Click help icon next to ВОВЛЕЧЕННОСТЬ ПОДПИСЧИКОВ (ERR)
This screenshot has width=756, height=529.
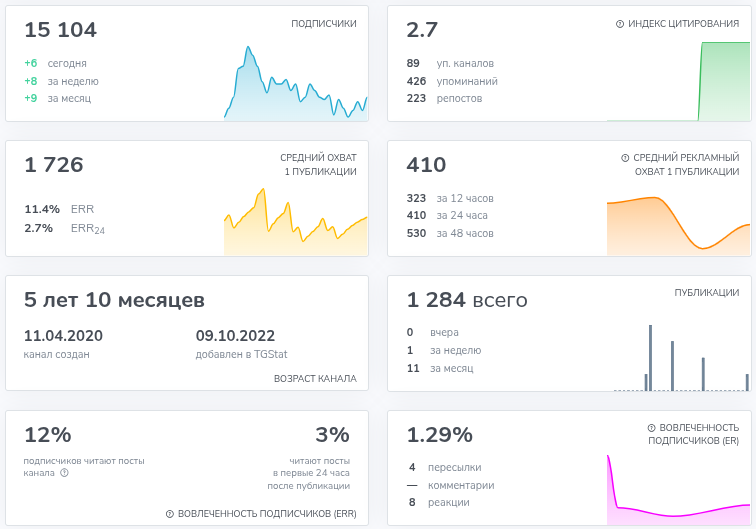(170, 514)
